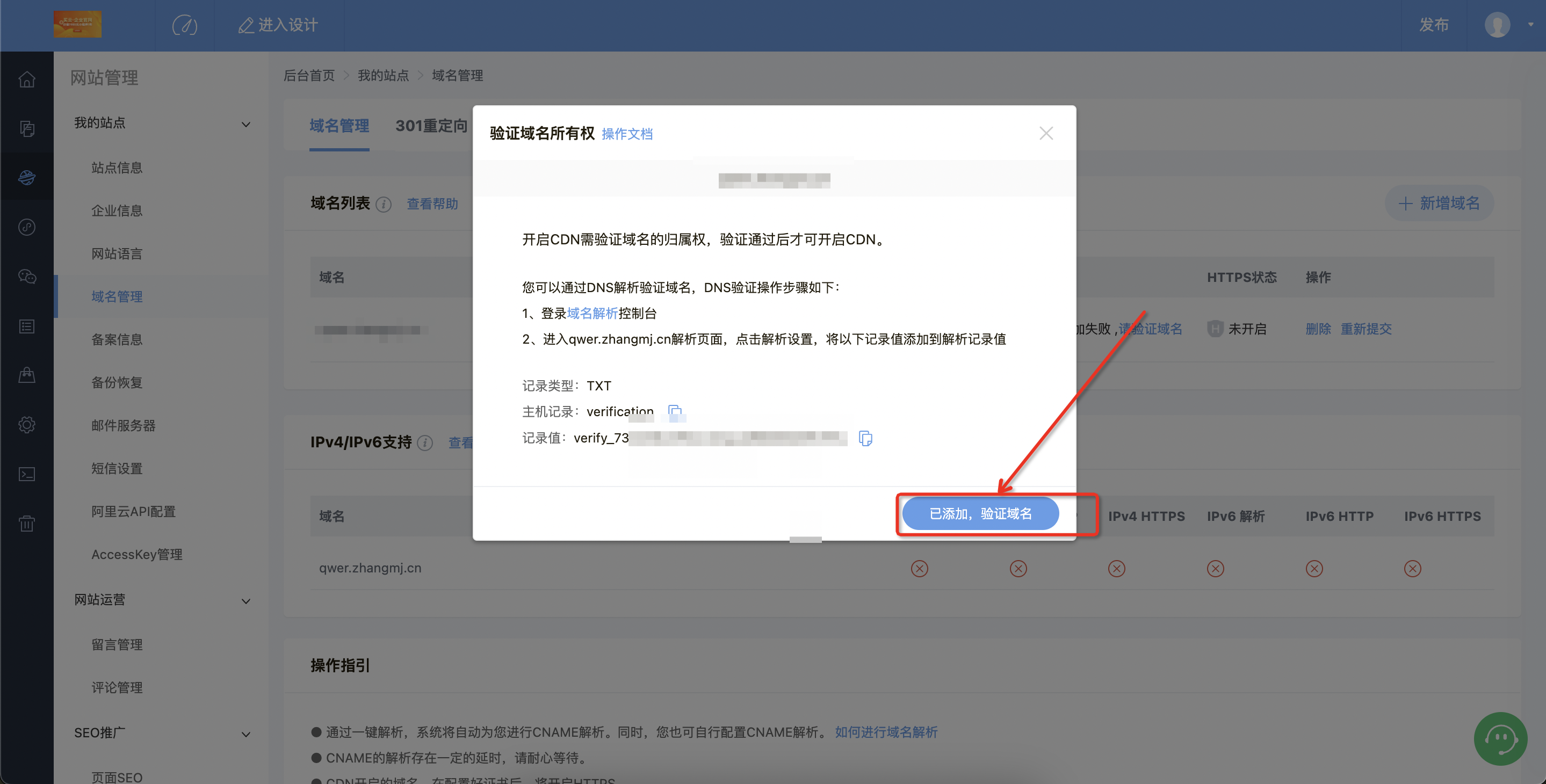Click the trash bin icon in sidebar

[x=26, y=524]
